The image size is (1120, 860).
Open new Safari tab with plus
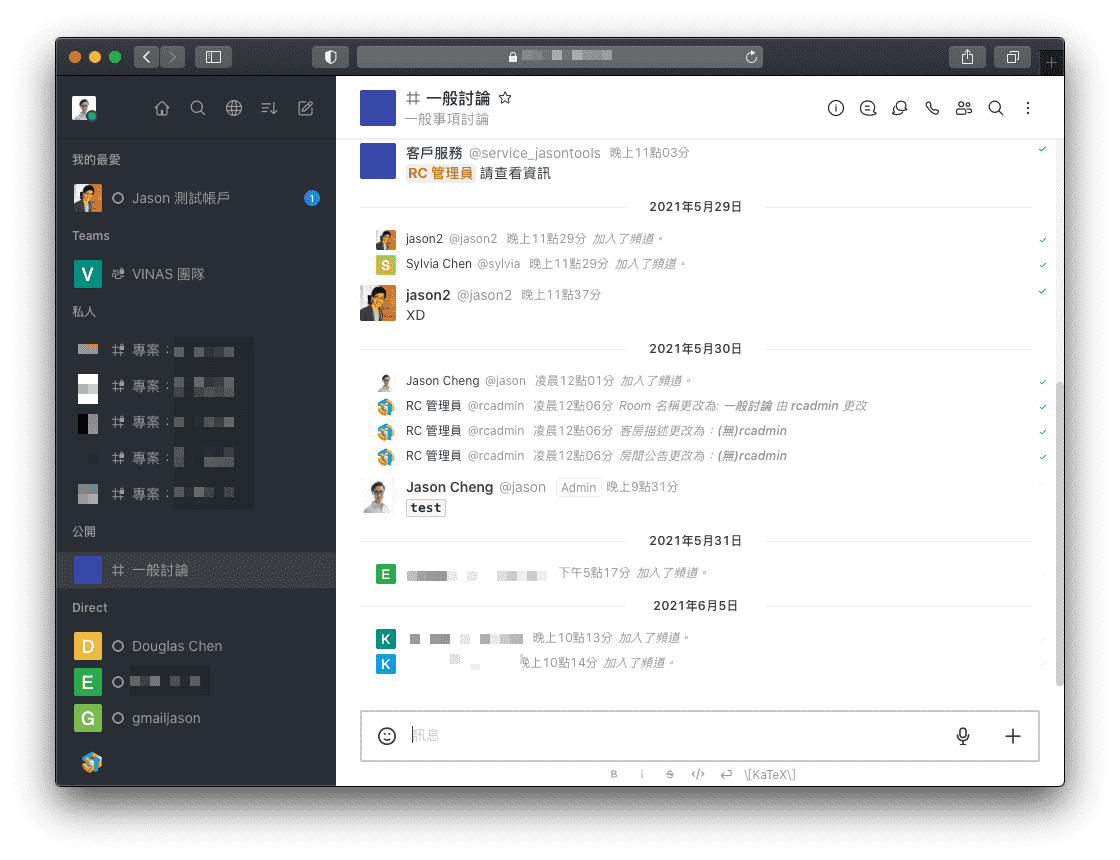[1051, 63]
